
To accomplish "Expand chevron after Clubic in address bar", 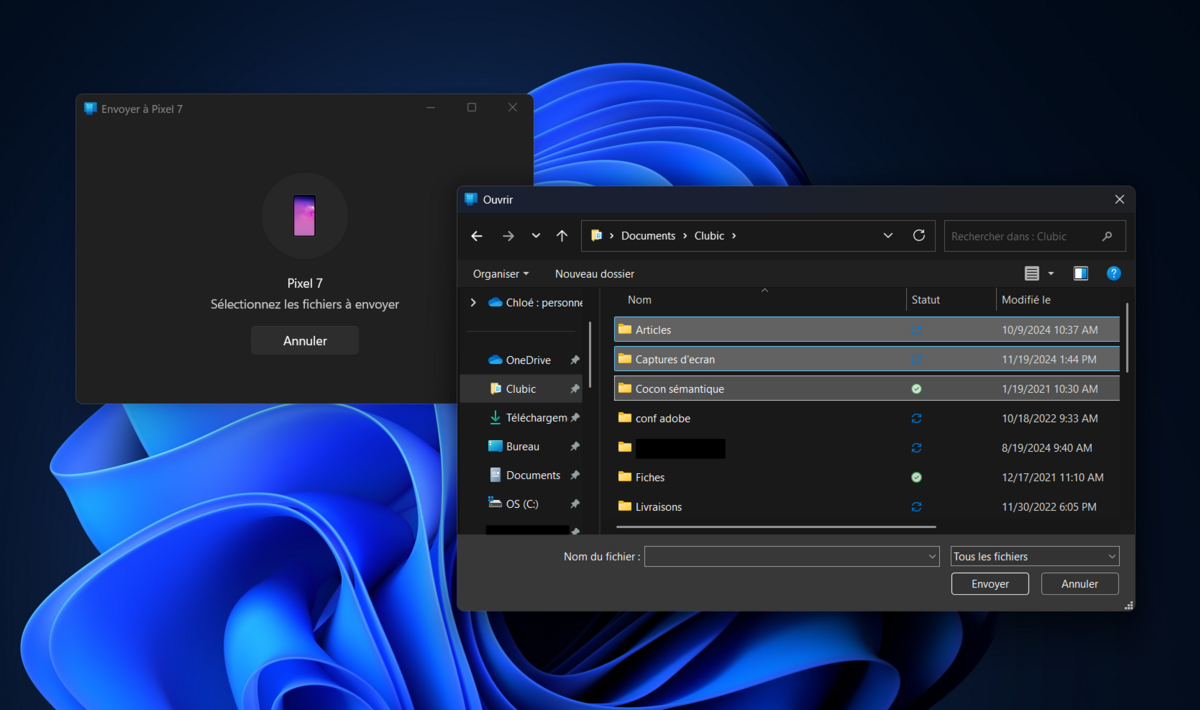I will point(734,236).
